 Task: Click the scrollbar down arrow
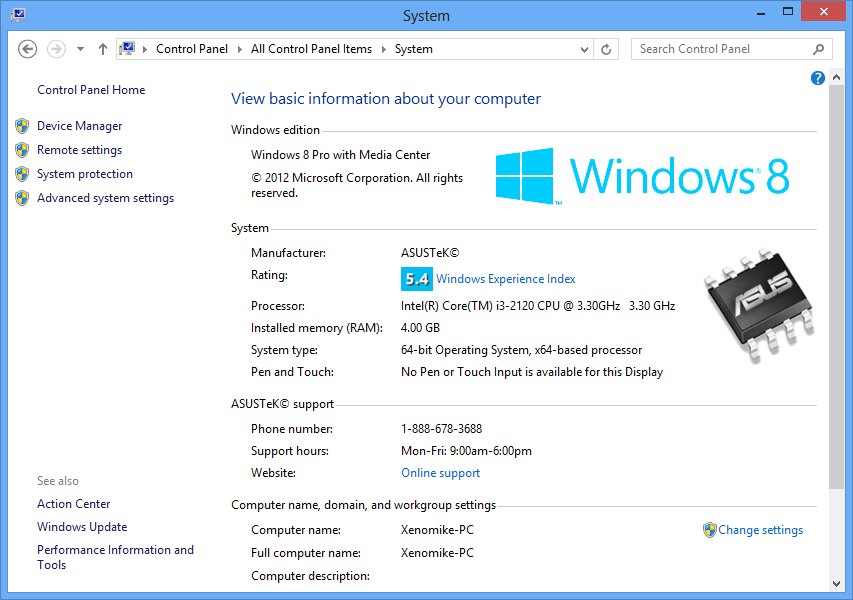tap(837, 584)
